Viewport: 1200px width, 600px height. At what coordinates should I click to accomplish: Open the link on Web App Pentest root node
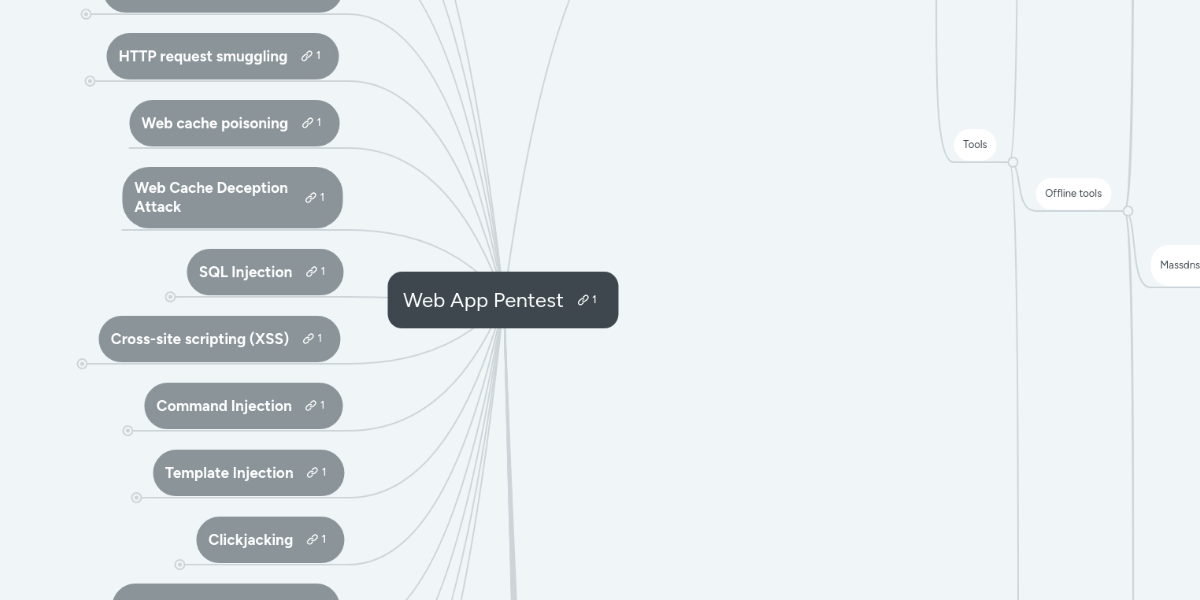[585, 299]
